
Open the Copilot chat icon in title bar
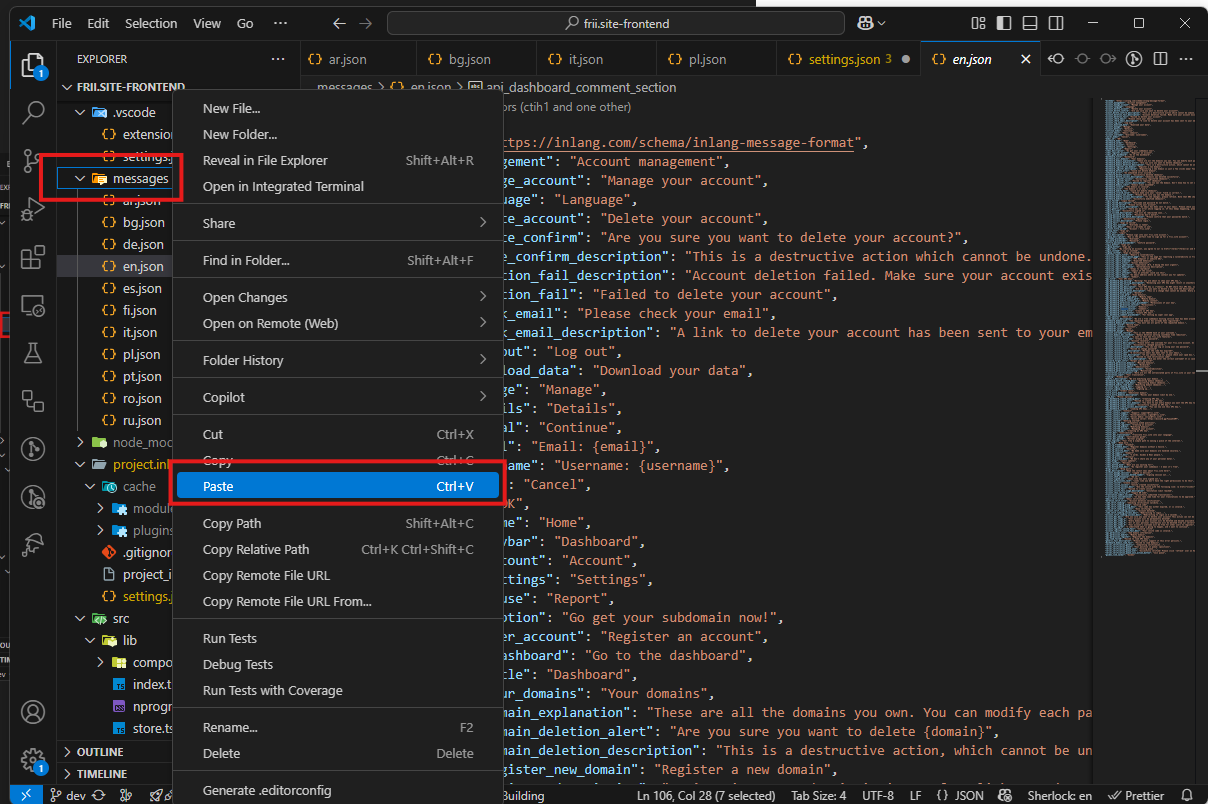[866, 23]
